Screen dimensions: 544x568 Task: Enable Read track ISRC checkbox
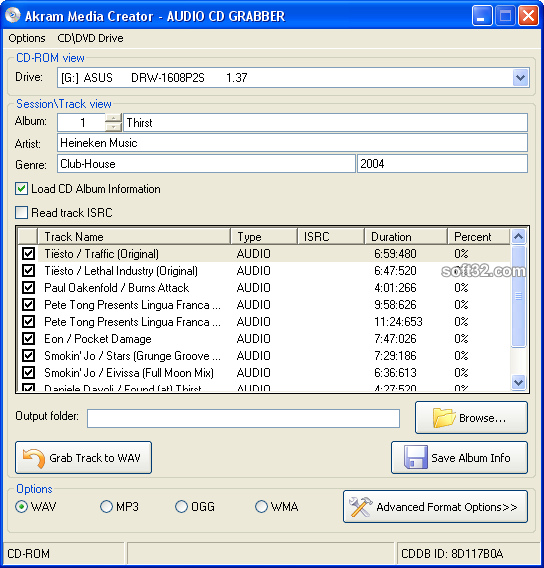(21, 213)
